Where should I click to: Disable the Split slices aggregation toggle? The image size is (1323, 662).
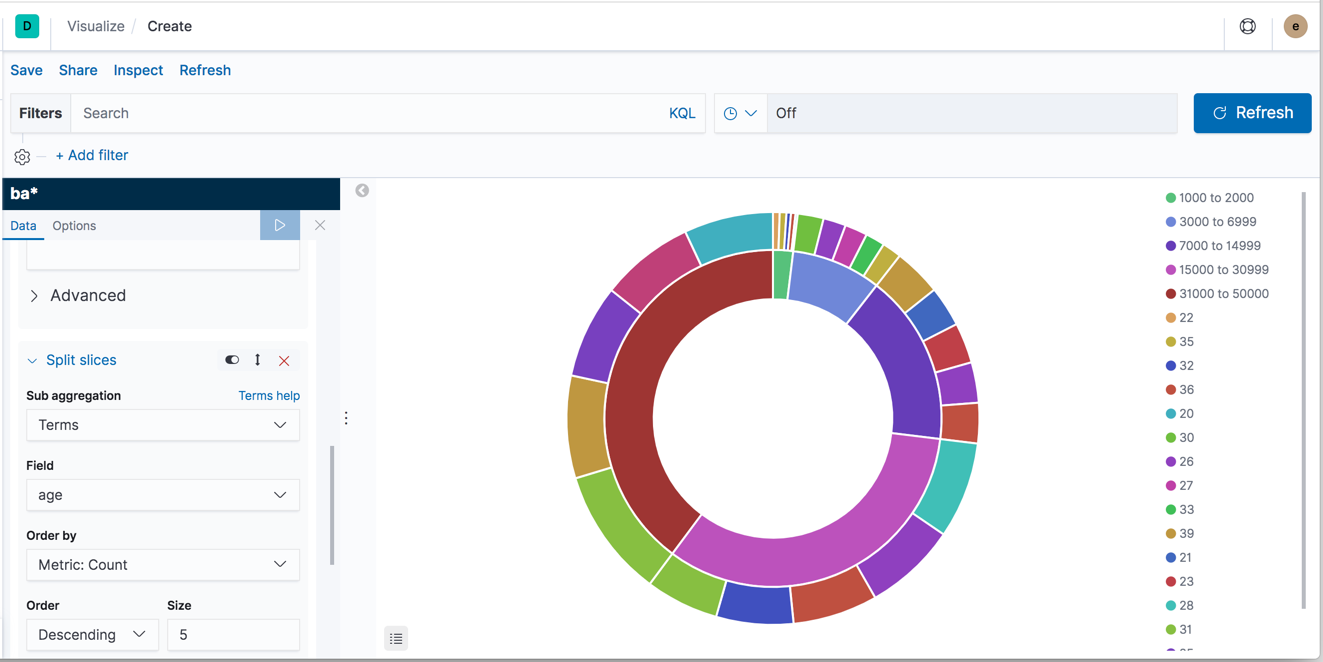pos(232,360)
